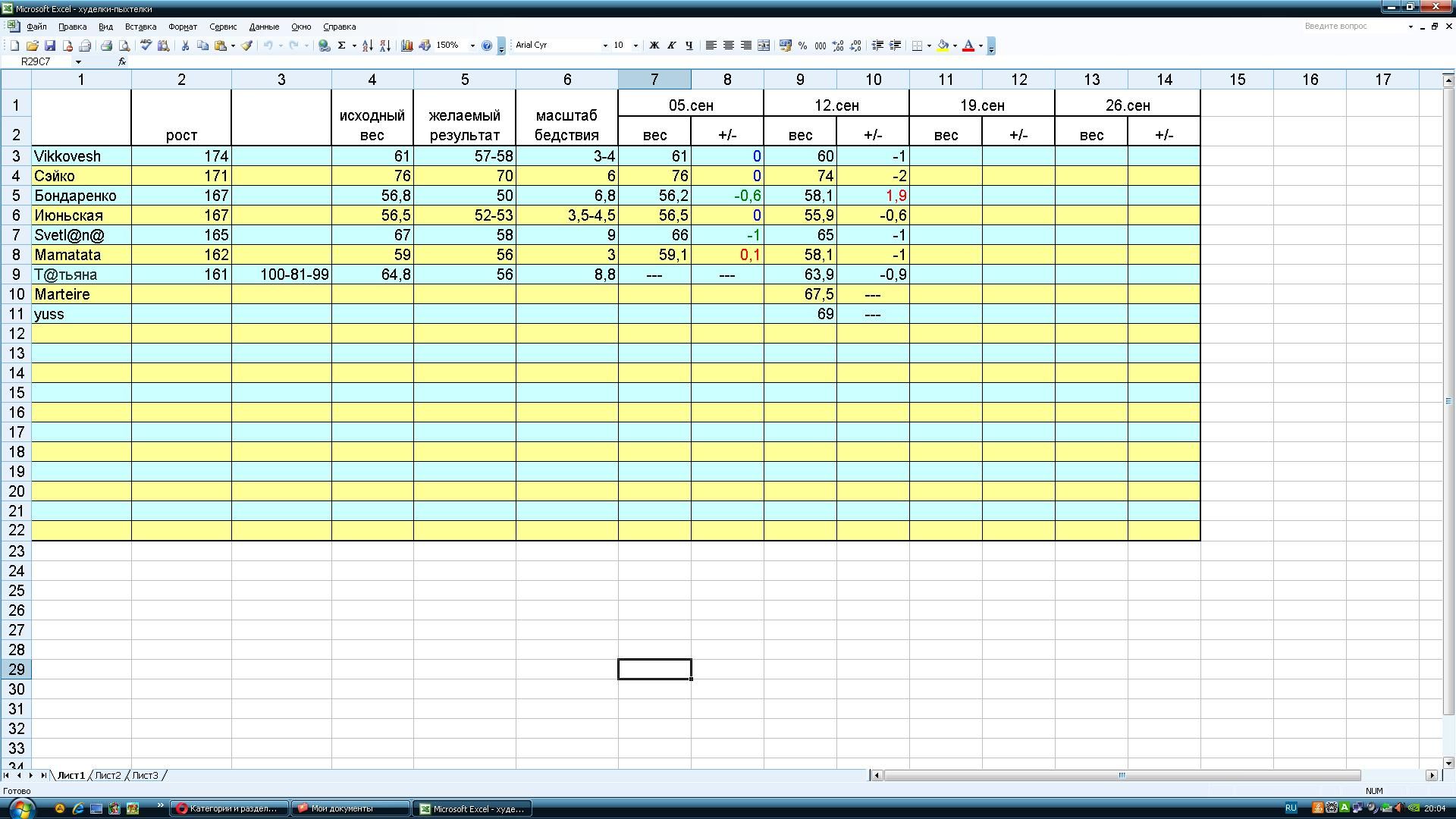
Task: Switch to the Лист2 sheet tab
Action: coord(108,775)
